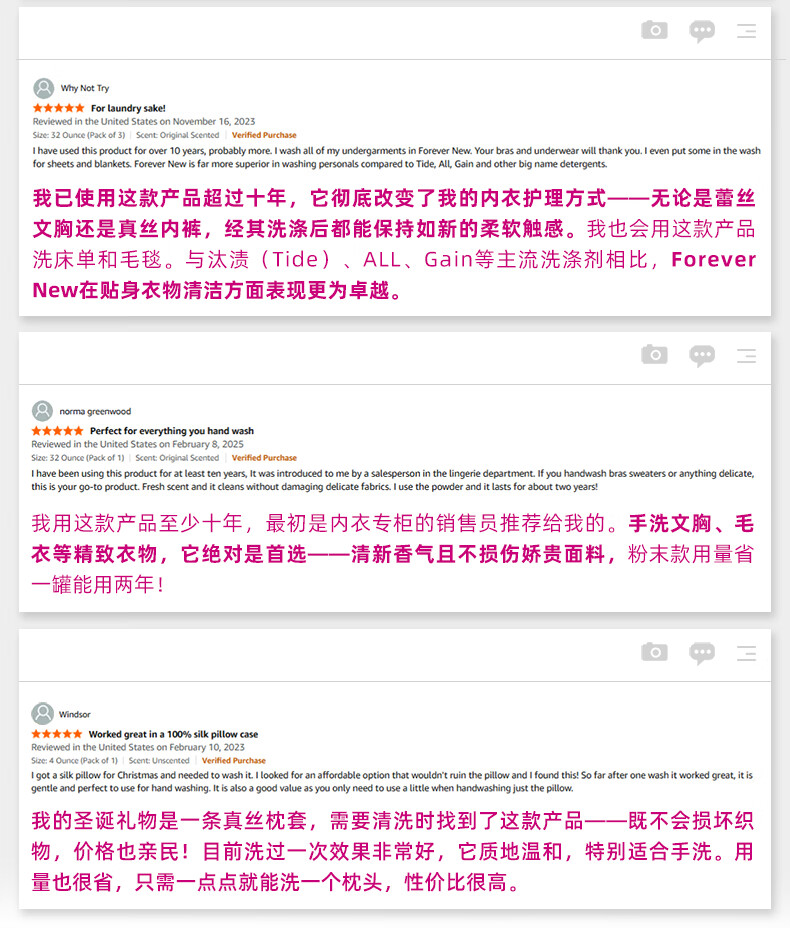The width and height of the screenshot is (790, 928).
Task: Click the Verified Purchase link in Windsor's review
Action: click(233, 761)
